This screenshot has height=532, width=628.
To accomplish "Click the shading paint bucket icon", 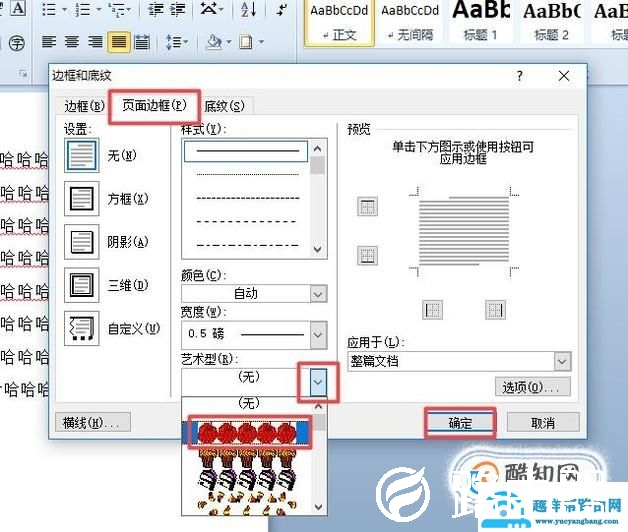I will tap(214, 41).
